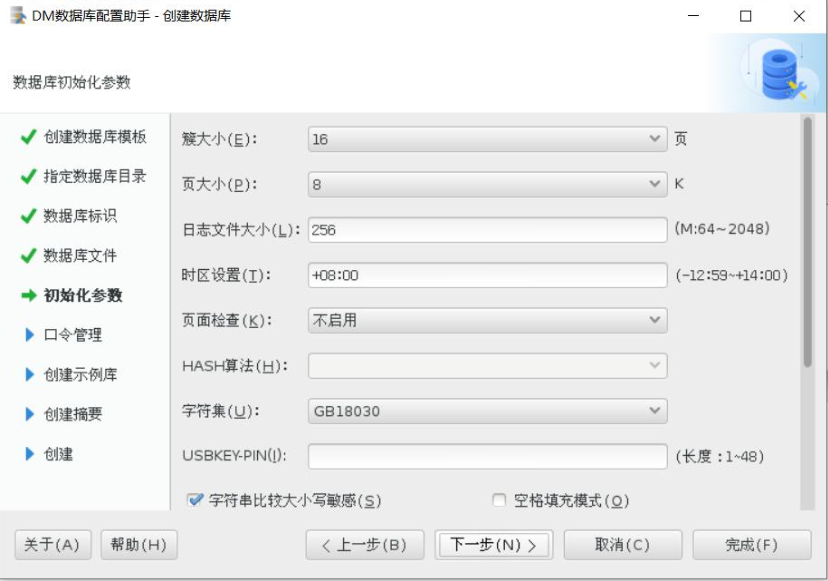
Task: Click 时区设置 field showing +08:00
Action: (x=487, y=275)
